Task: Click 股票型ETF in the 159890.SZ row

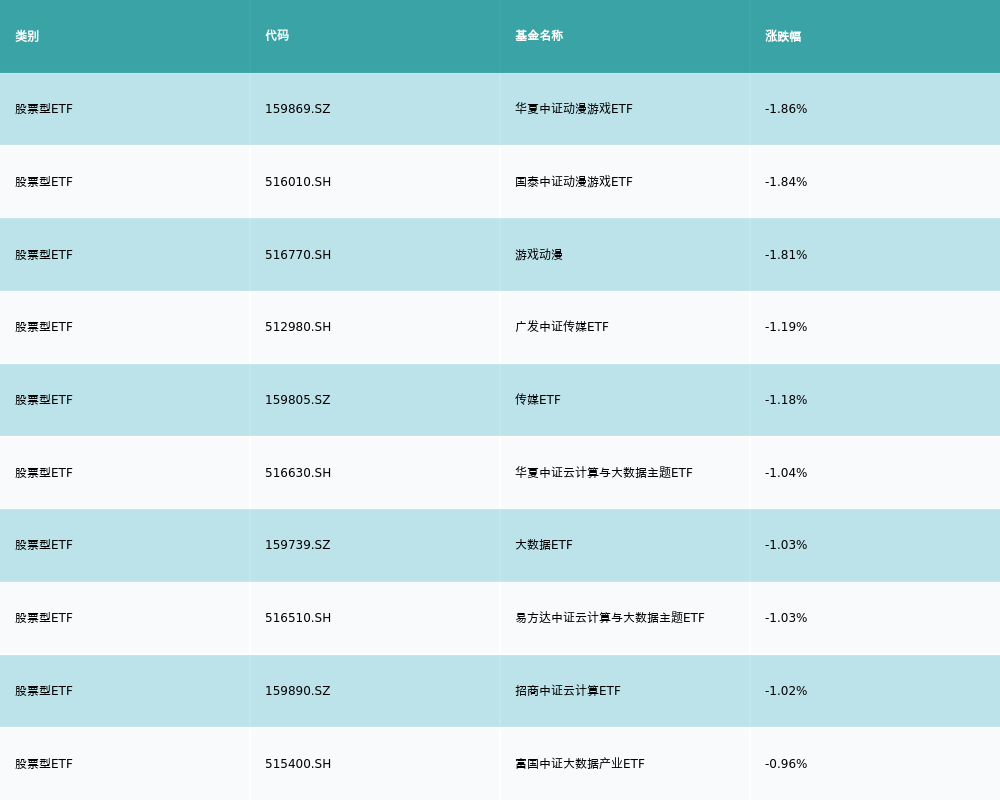Action: coord(44,691)
